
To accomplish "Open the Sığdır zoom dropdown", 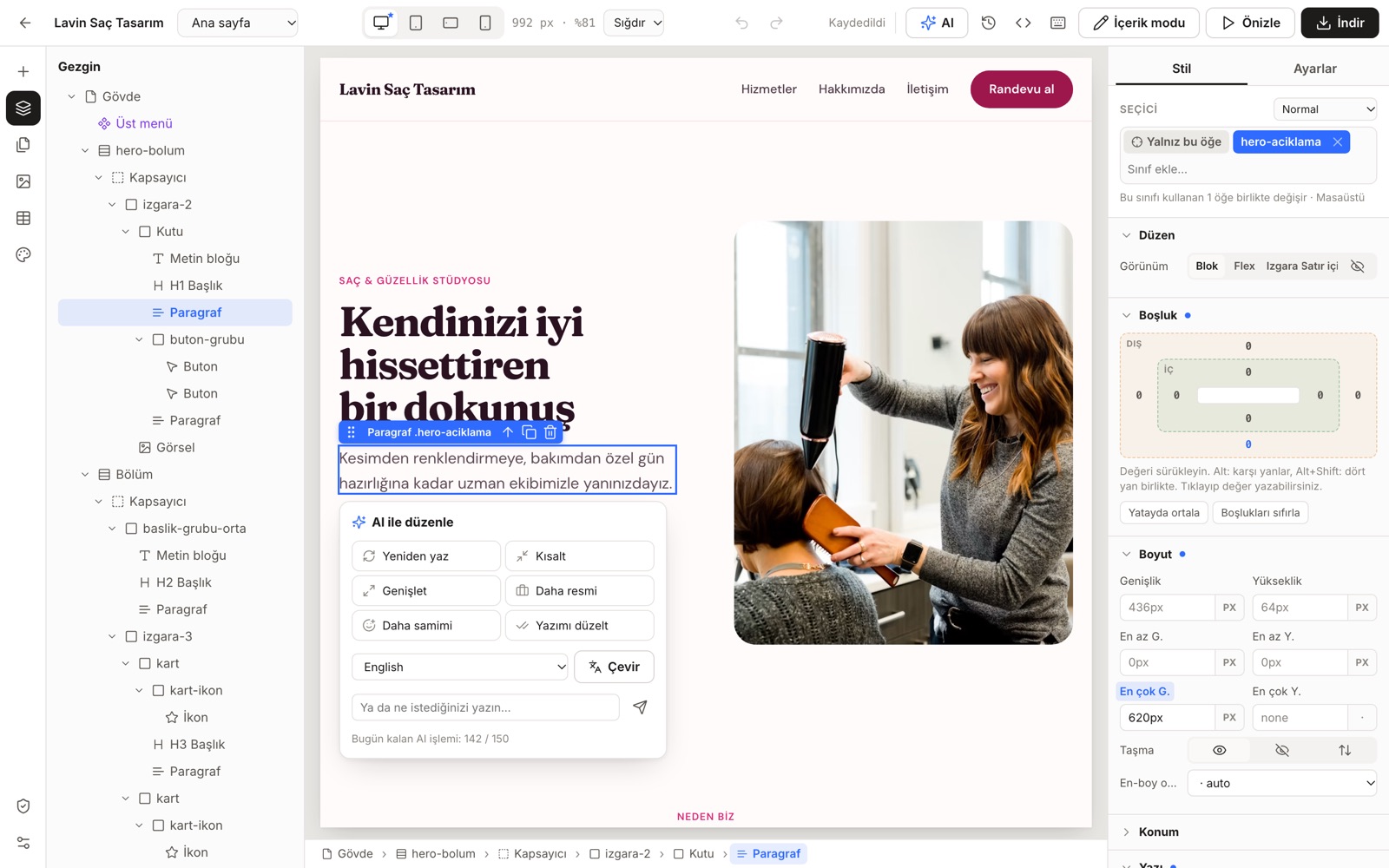I will coord(634,23).
